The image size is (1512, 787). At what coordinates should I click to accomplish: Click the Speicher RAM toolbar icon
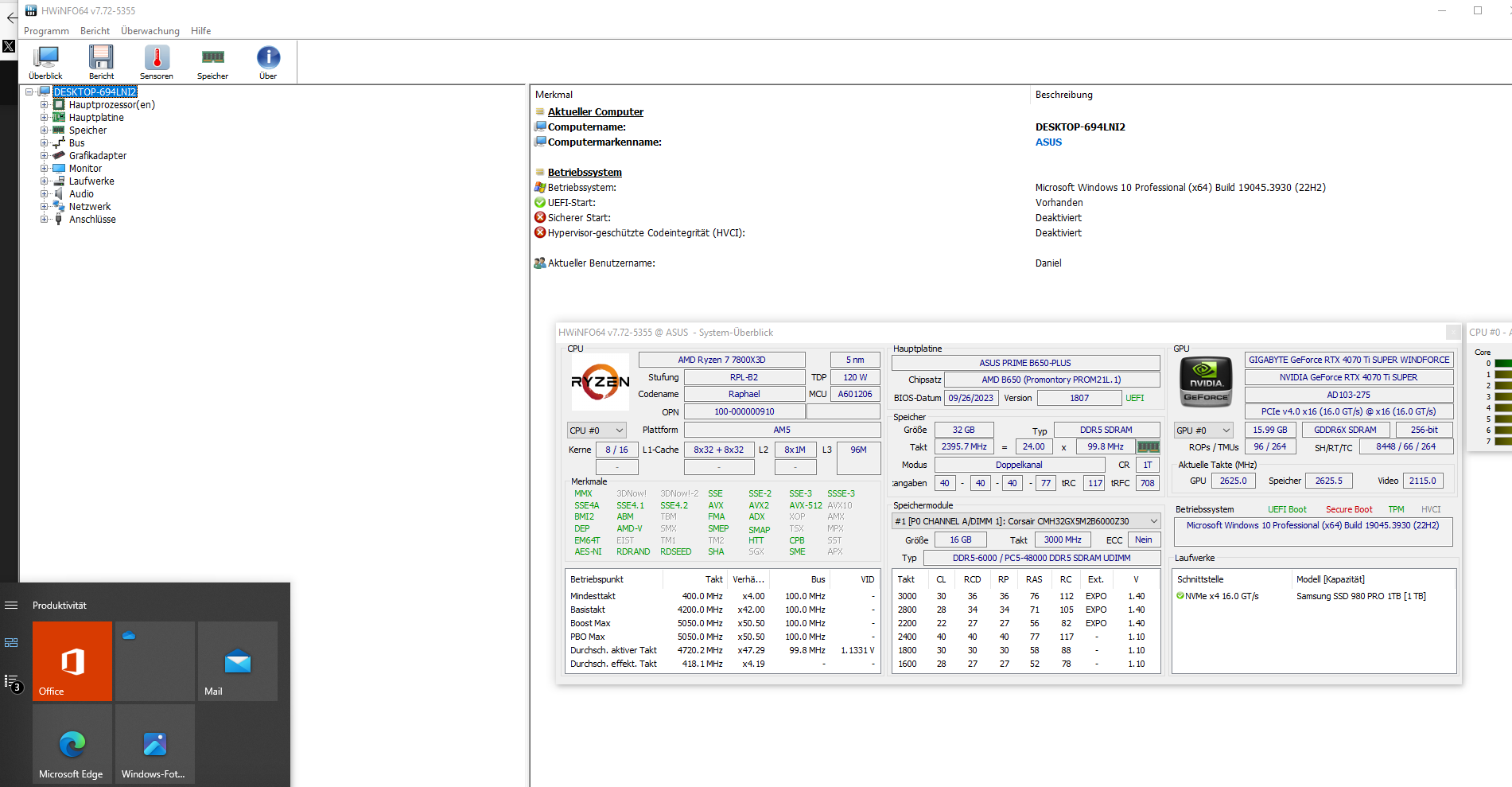pyautogui.click(x=212, y=62)
